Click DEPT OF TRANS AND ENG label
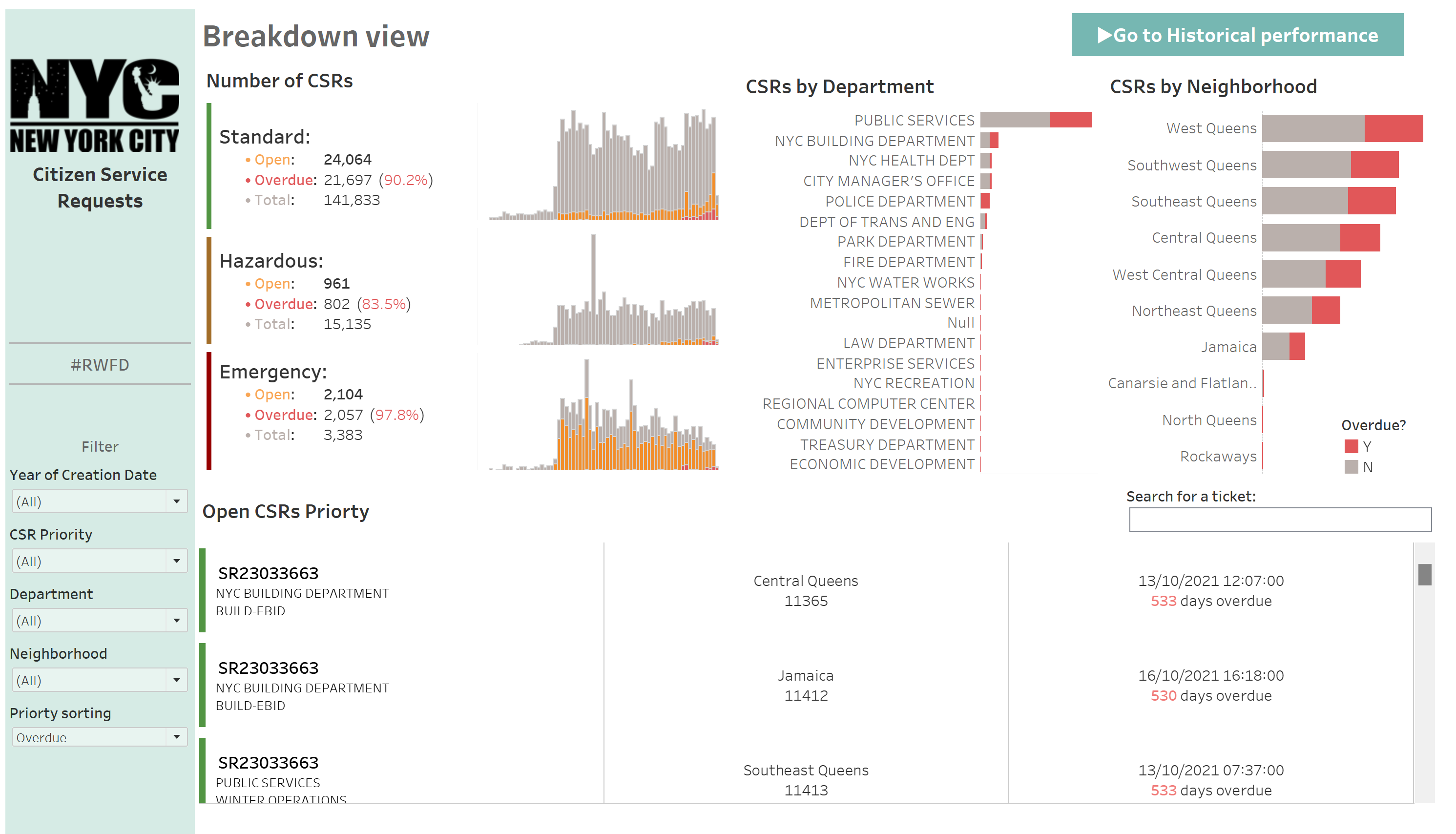 (887, 222)
